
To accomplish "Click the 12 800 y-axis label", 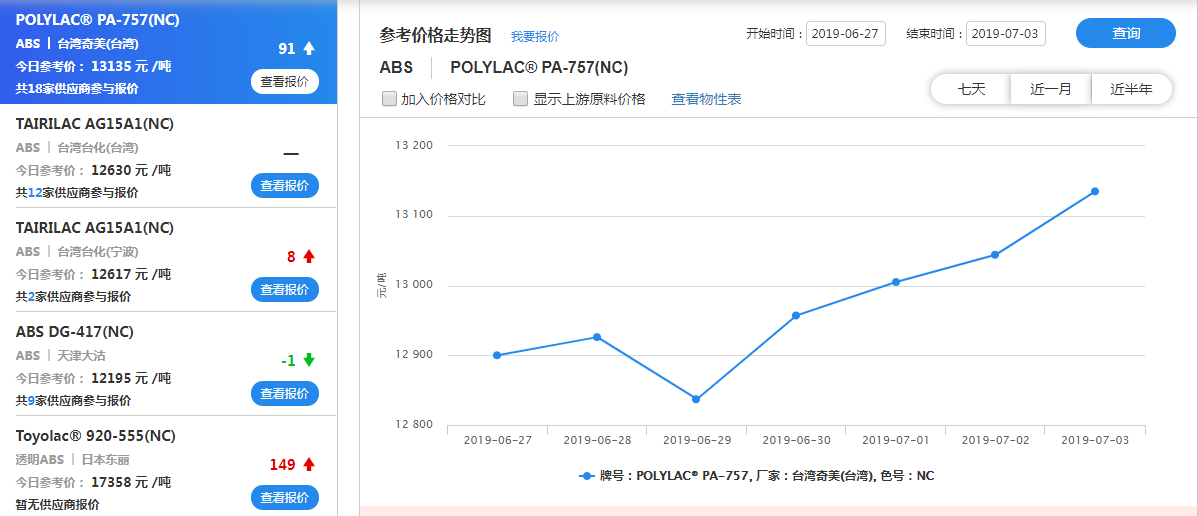I will pos(413,425).
